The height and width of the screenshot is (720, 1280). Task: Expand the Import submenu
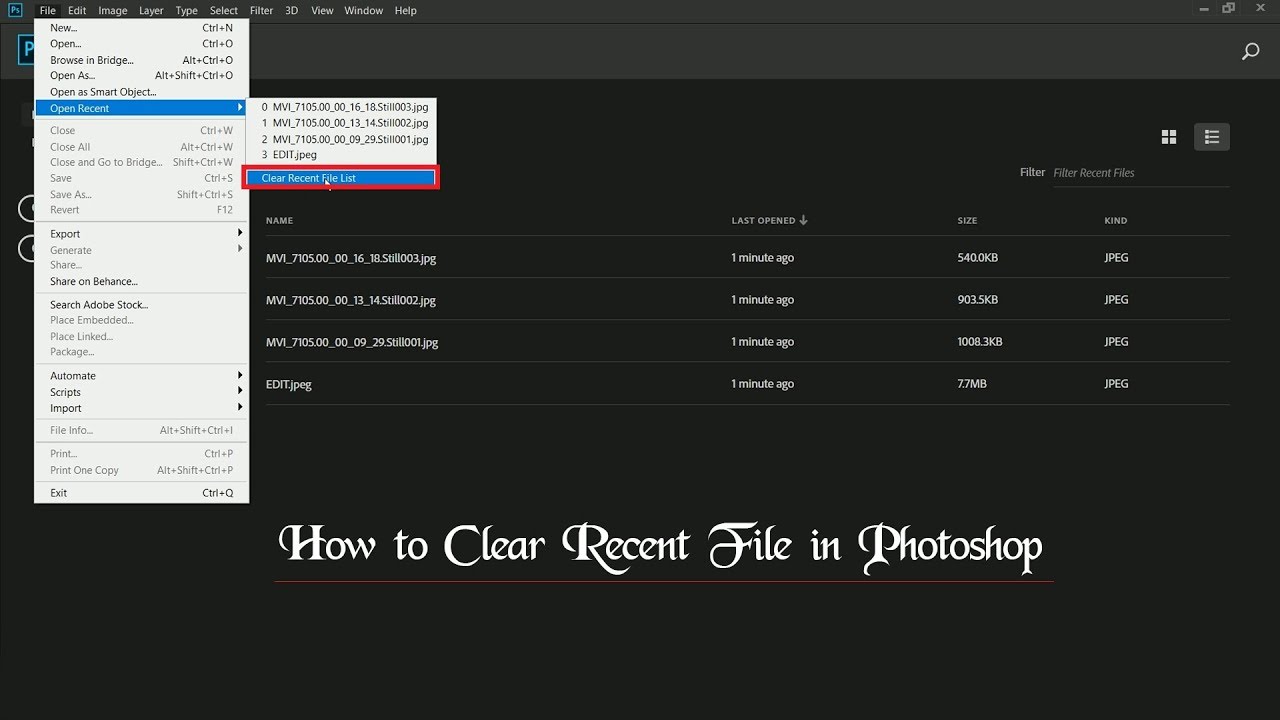click(141, 408)
